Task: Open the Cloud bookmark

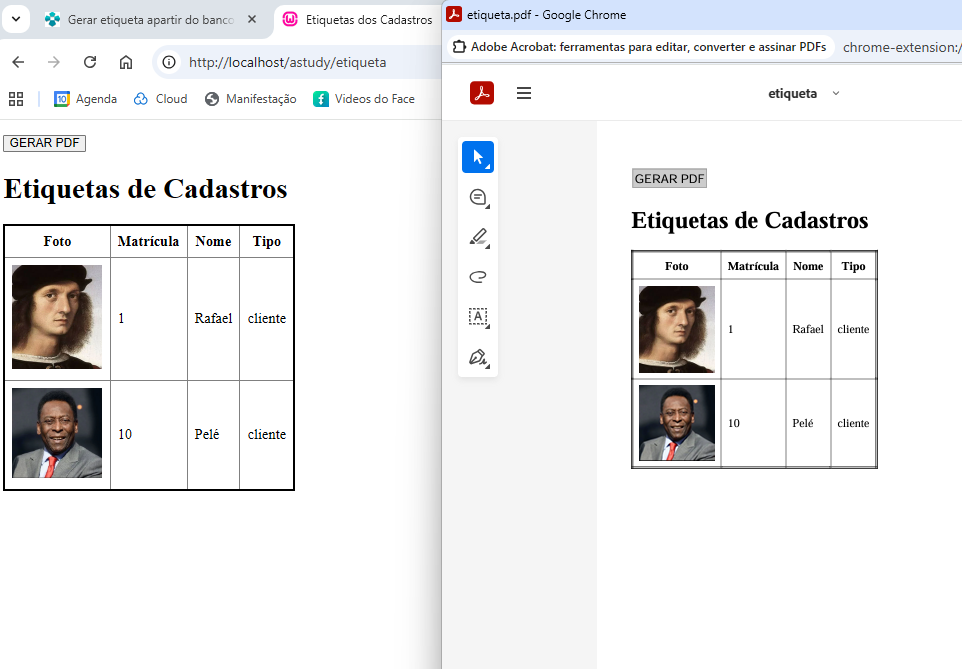Action: pos(160,99)
